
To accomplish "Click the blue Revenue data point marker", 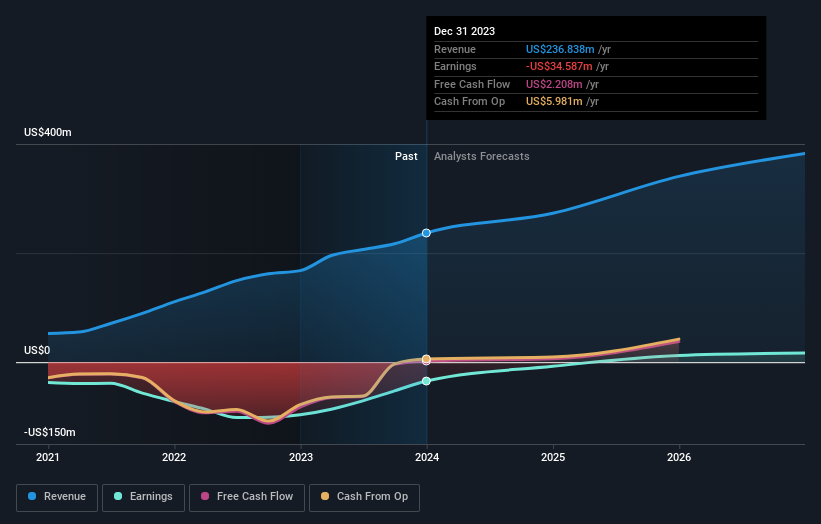I will pos(426,233).
